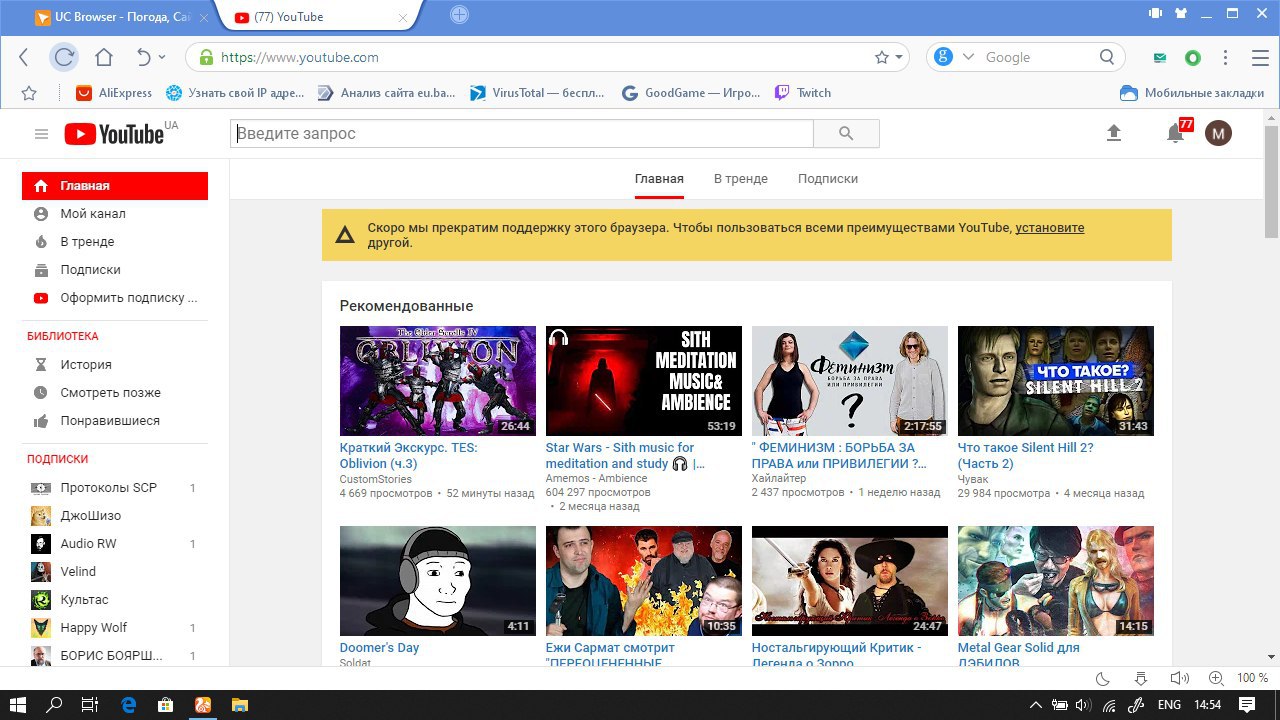Open Мой канал in sidebar
Viewport: 1280px width, 720px height.
tap(115, 214)
